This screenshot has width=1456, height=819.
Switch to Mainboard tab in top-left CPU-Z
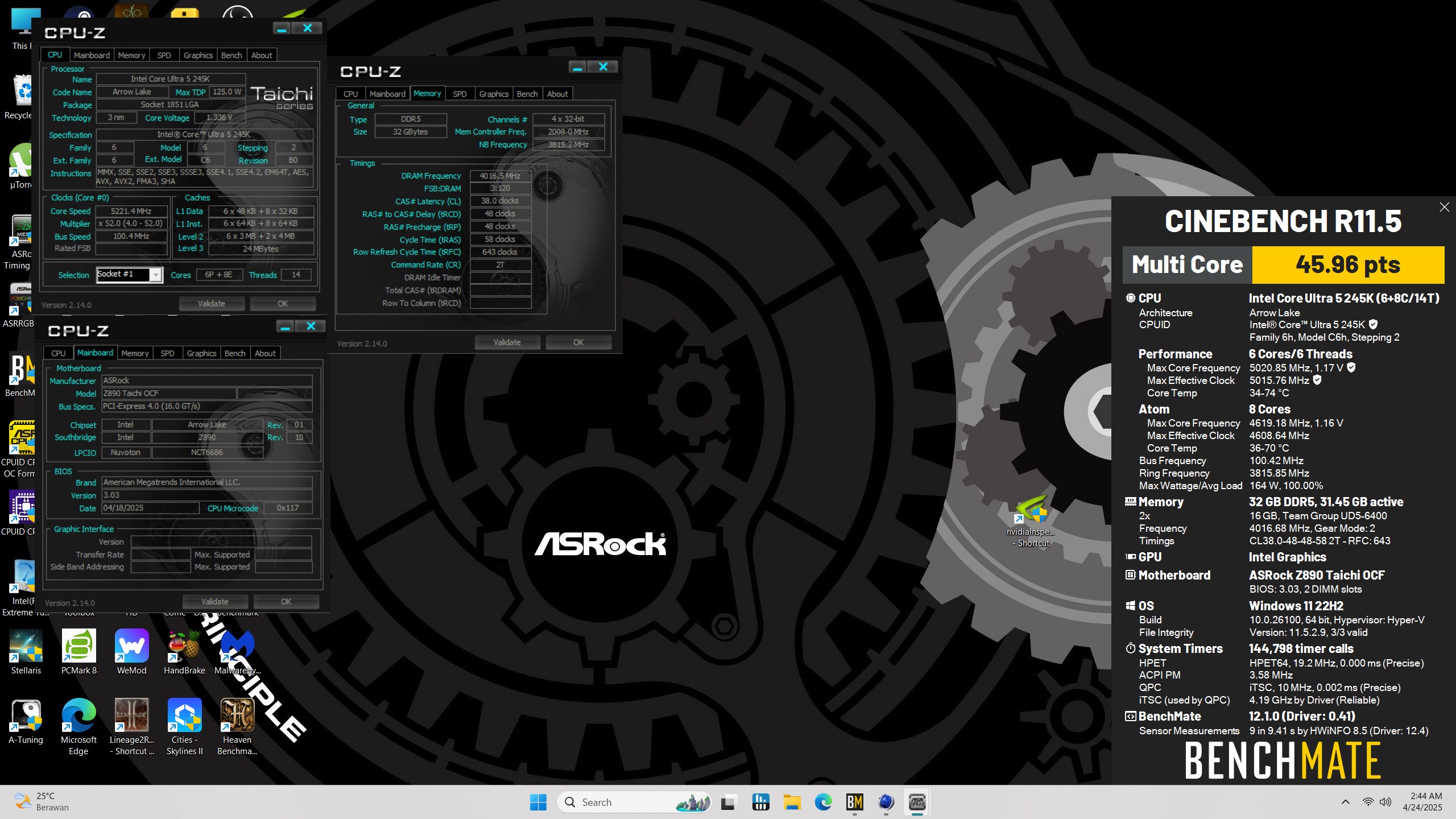92,55
